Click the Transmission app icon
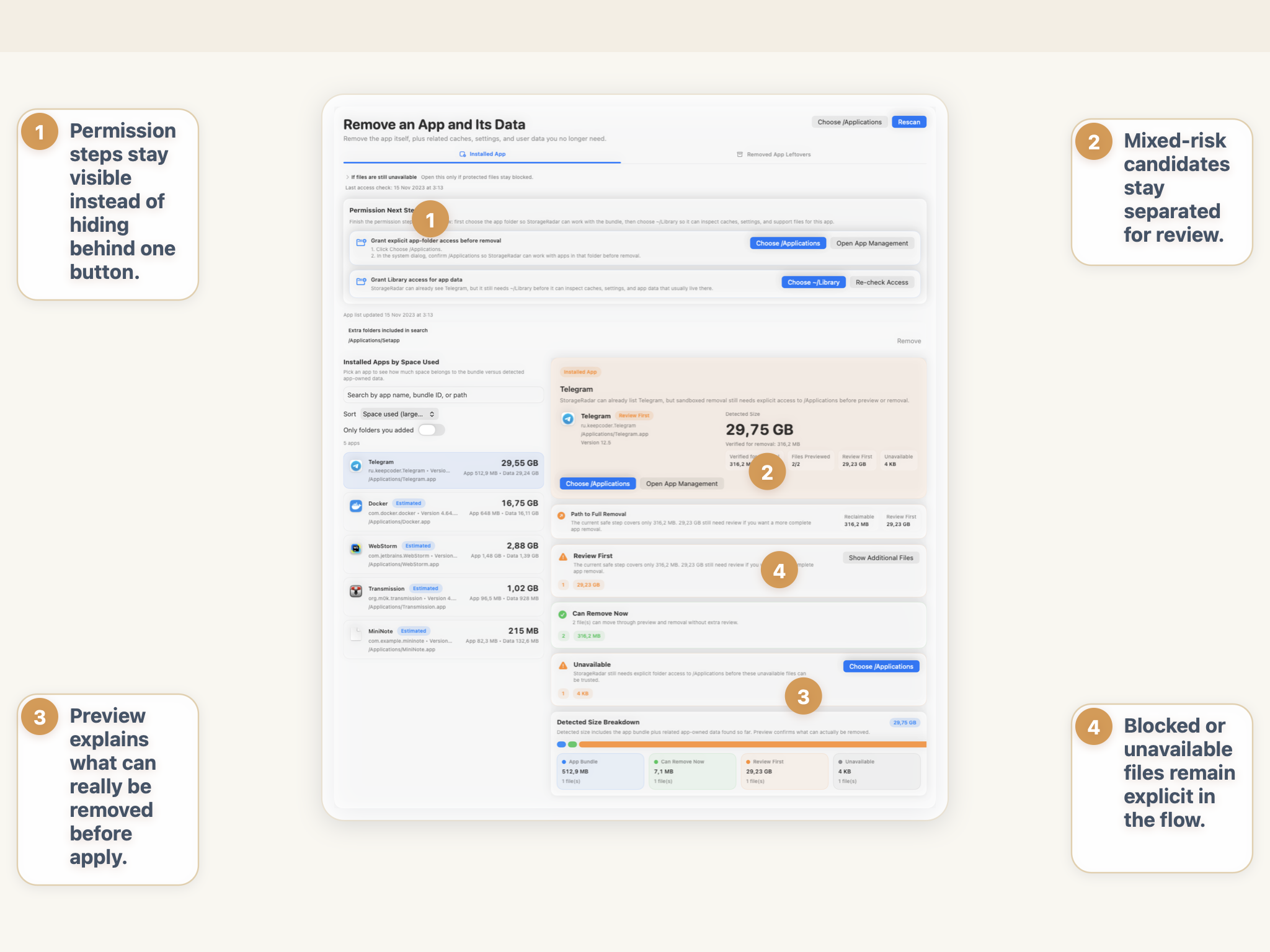 point(355,592)
